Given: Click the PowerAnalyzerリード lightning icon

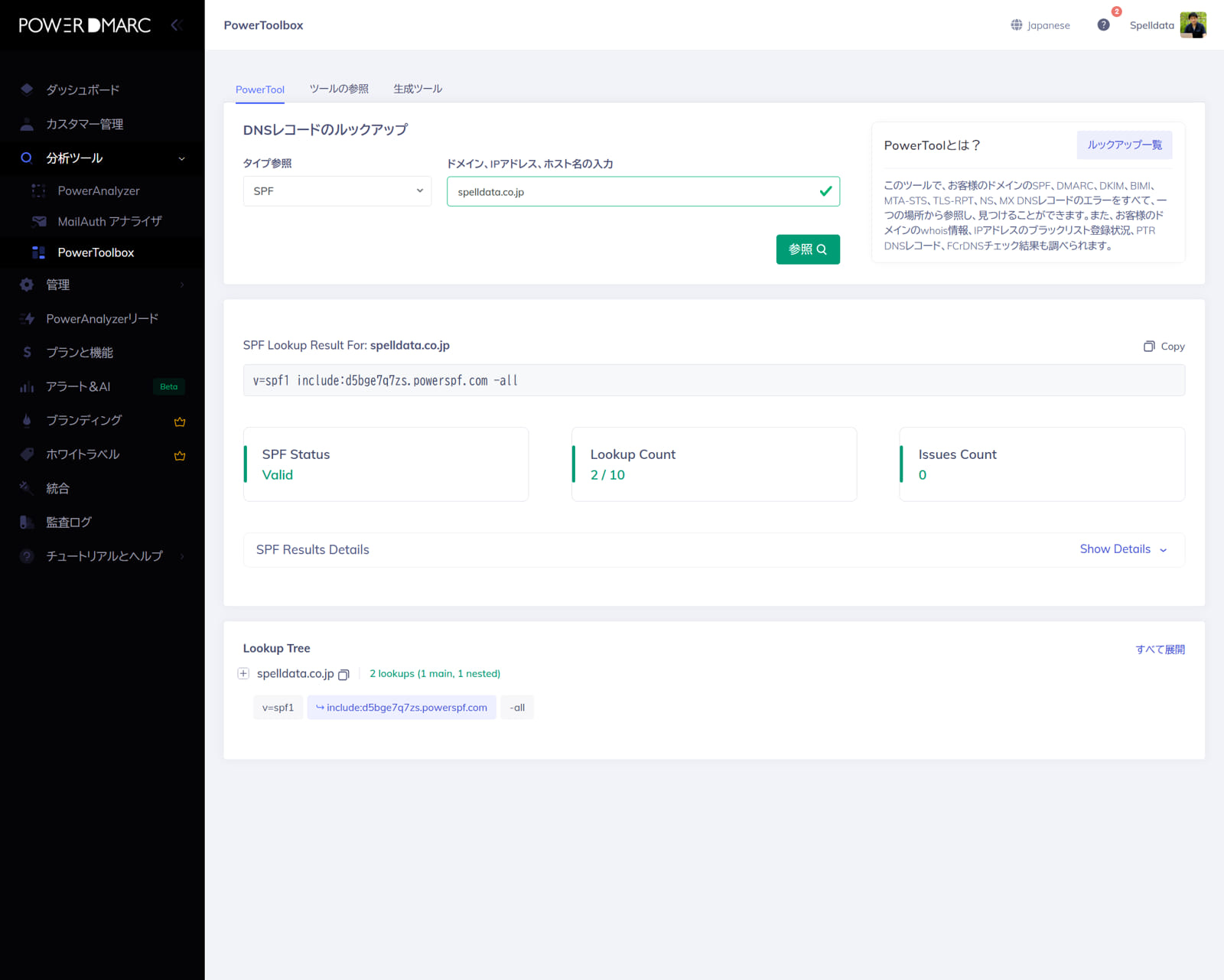Looking at the screenshot, I should 27,318.
